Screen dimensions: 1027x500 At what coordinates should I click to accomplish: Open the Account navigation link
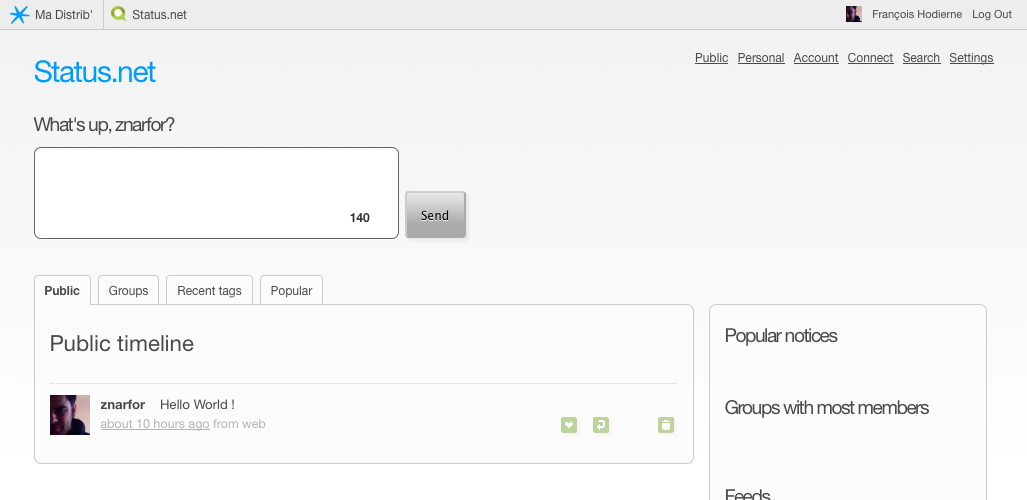pyautogui.click(x=816, y=58)
